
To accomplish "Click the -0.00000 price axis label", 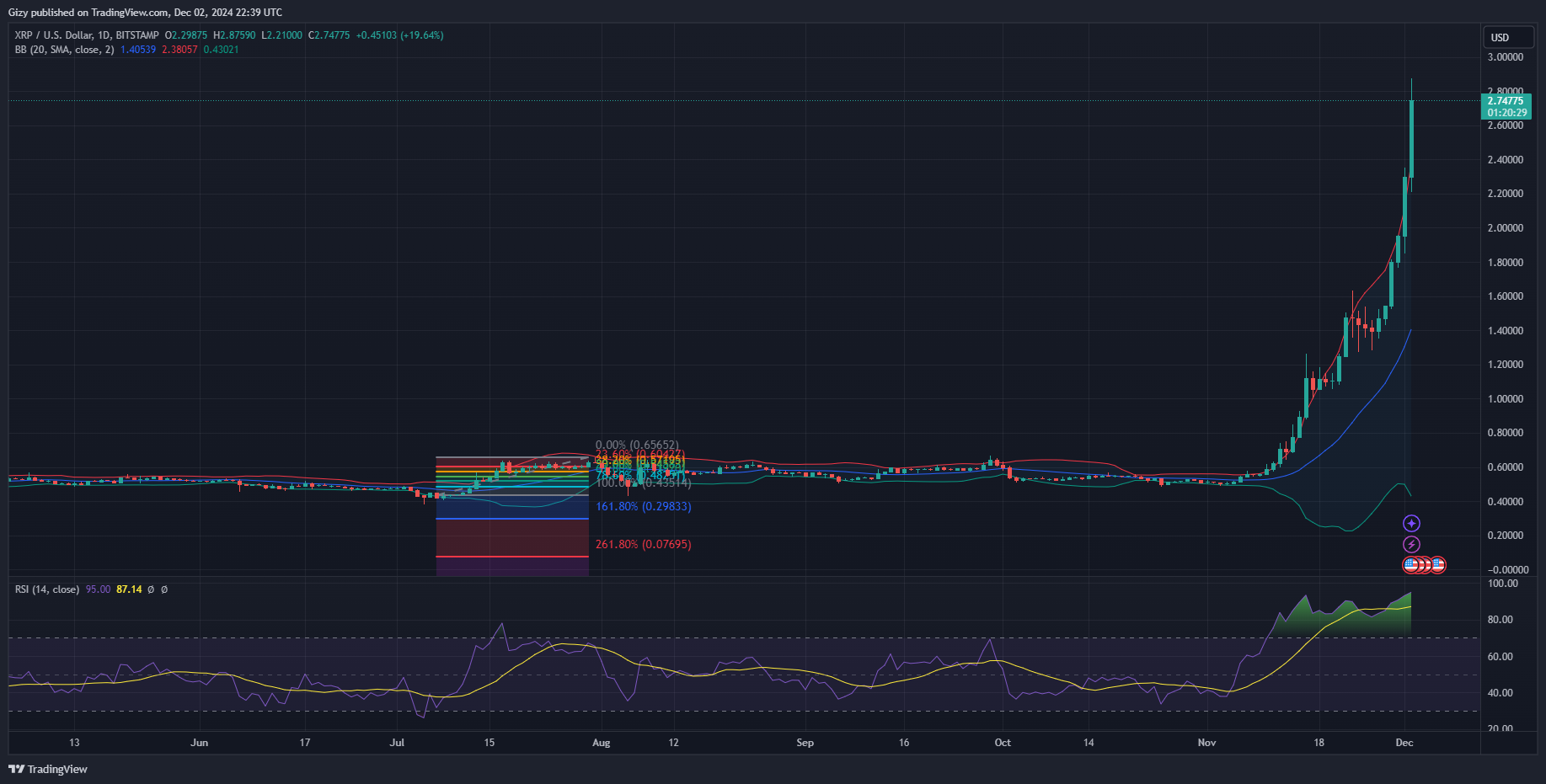I will click(1507, 570).
